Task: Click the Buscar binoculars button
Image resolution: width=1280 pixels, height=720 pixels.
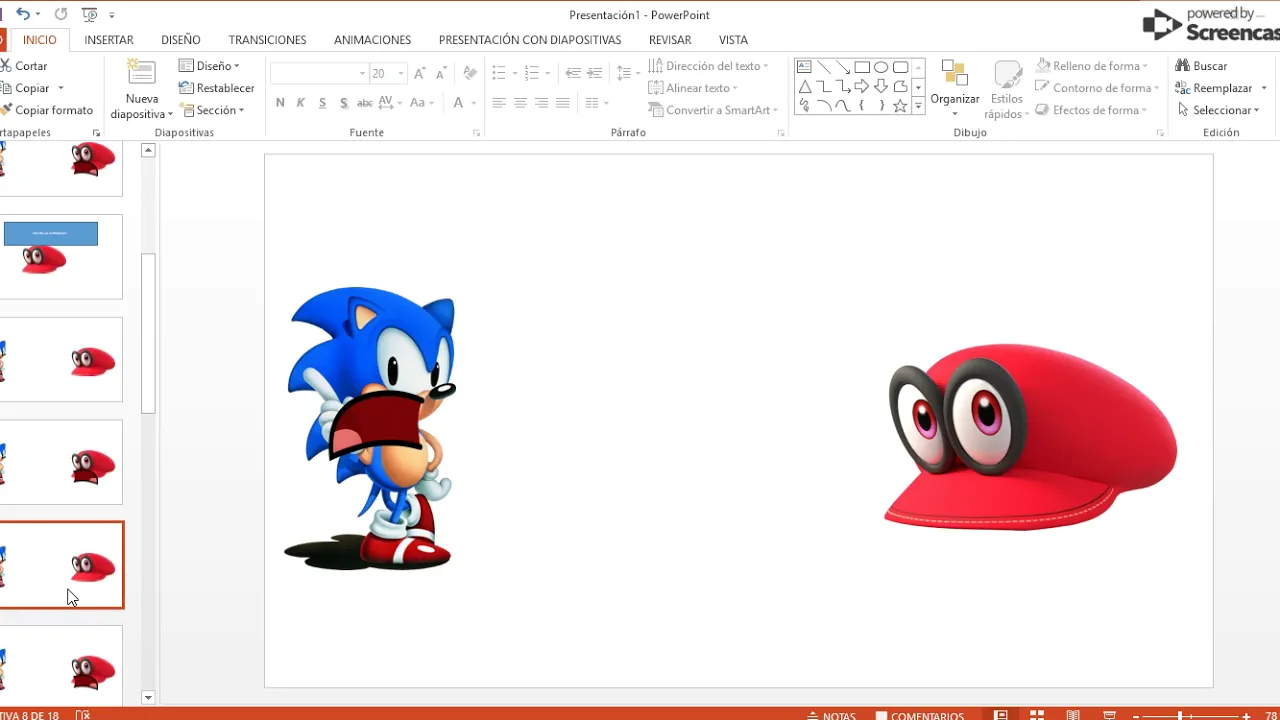Action: (1201, 66)
